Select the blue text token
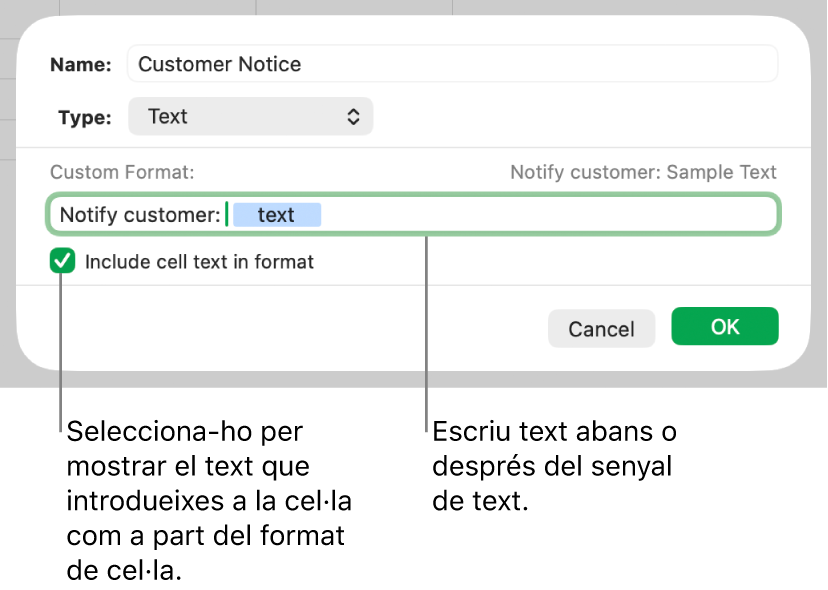This screenshot has width=828, height=590. 277,214
